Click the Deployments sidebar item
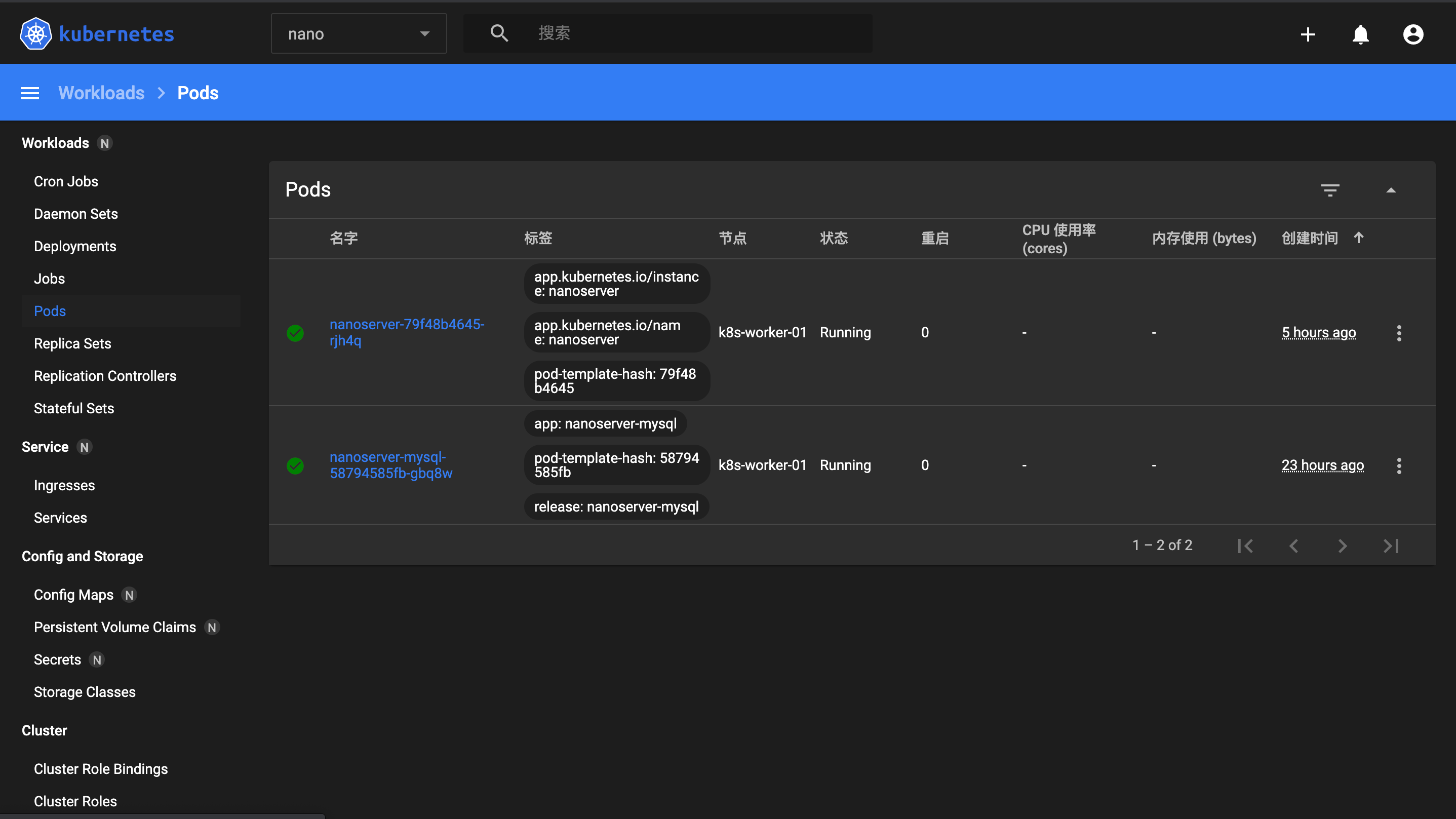 click(75, 245)
